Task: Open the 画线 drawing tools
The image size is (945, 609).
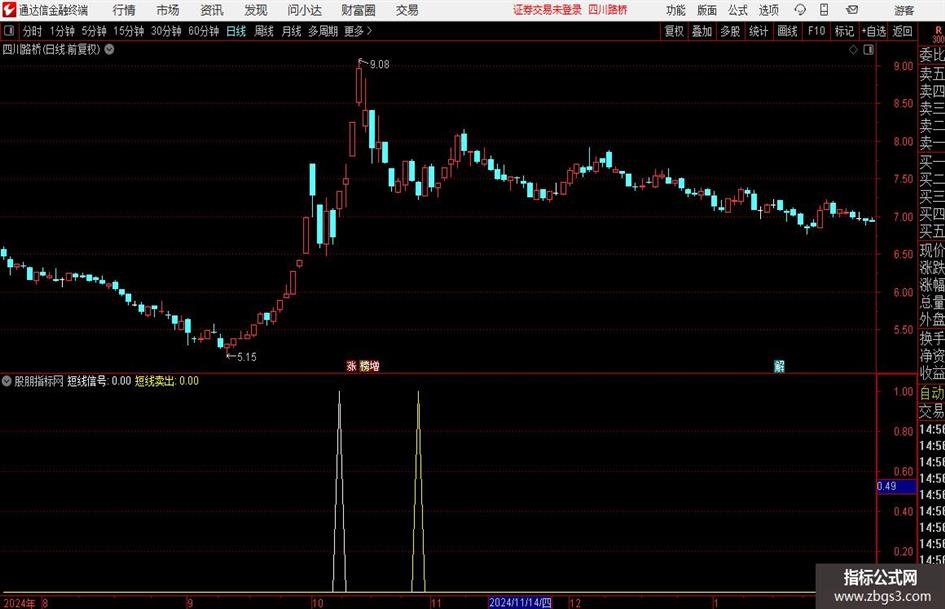Action: click(788, 31)
